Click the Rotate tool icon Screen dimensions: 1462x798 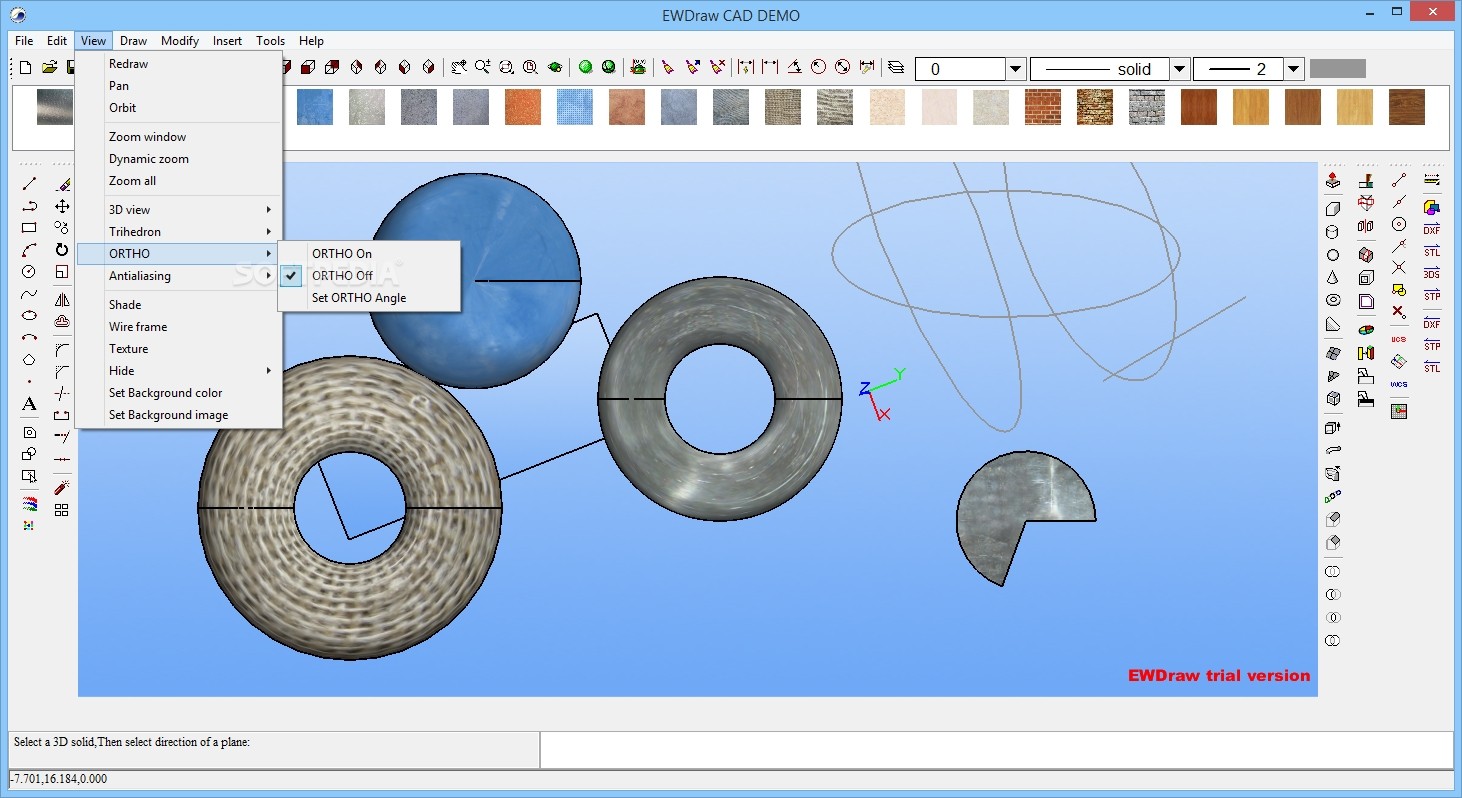(62, 250)
